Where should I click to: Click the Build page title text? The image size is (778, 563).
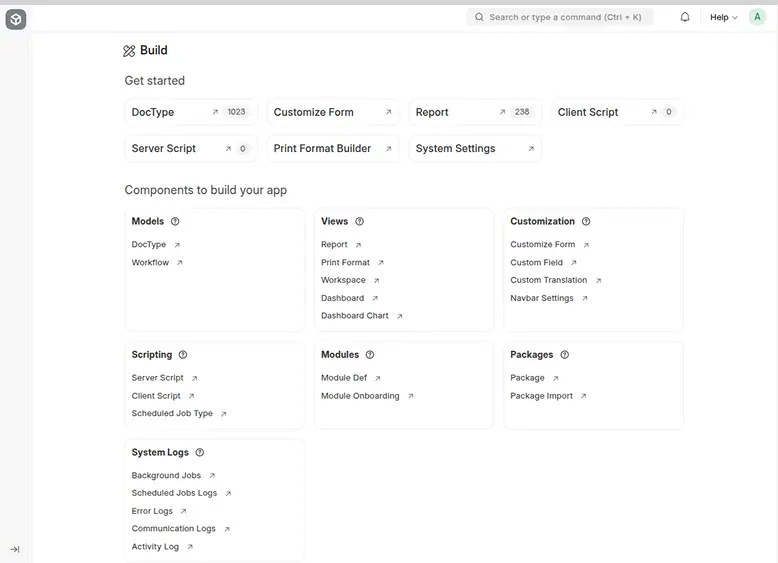154,51
